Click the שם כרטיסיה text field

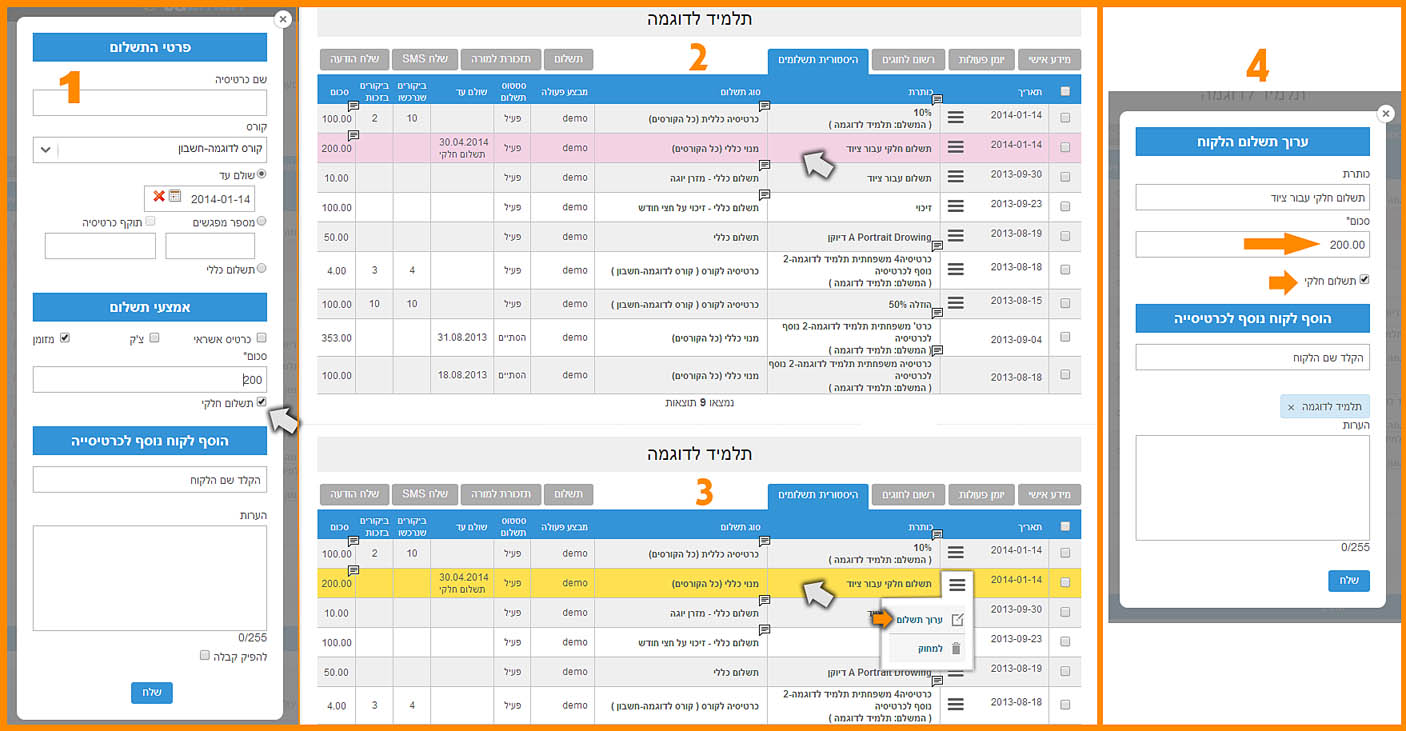tap(150, 103)
